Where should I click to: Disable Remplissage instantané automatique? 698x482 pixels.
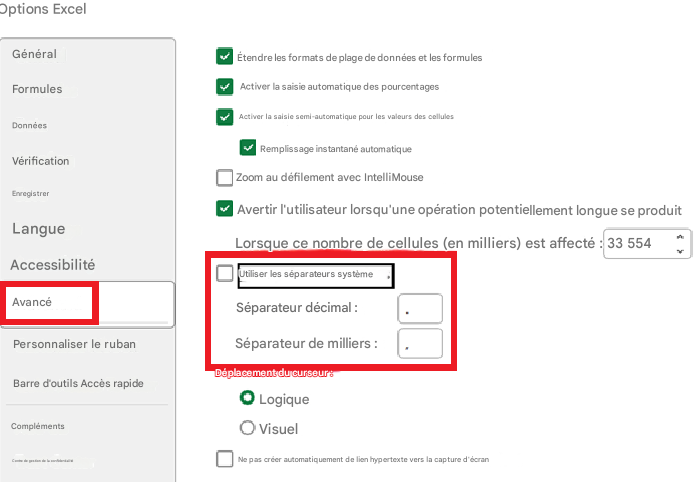pyautogui.click(x=248, y=147)
